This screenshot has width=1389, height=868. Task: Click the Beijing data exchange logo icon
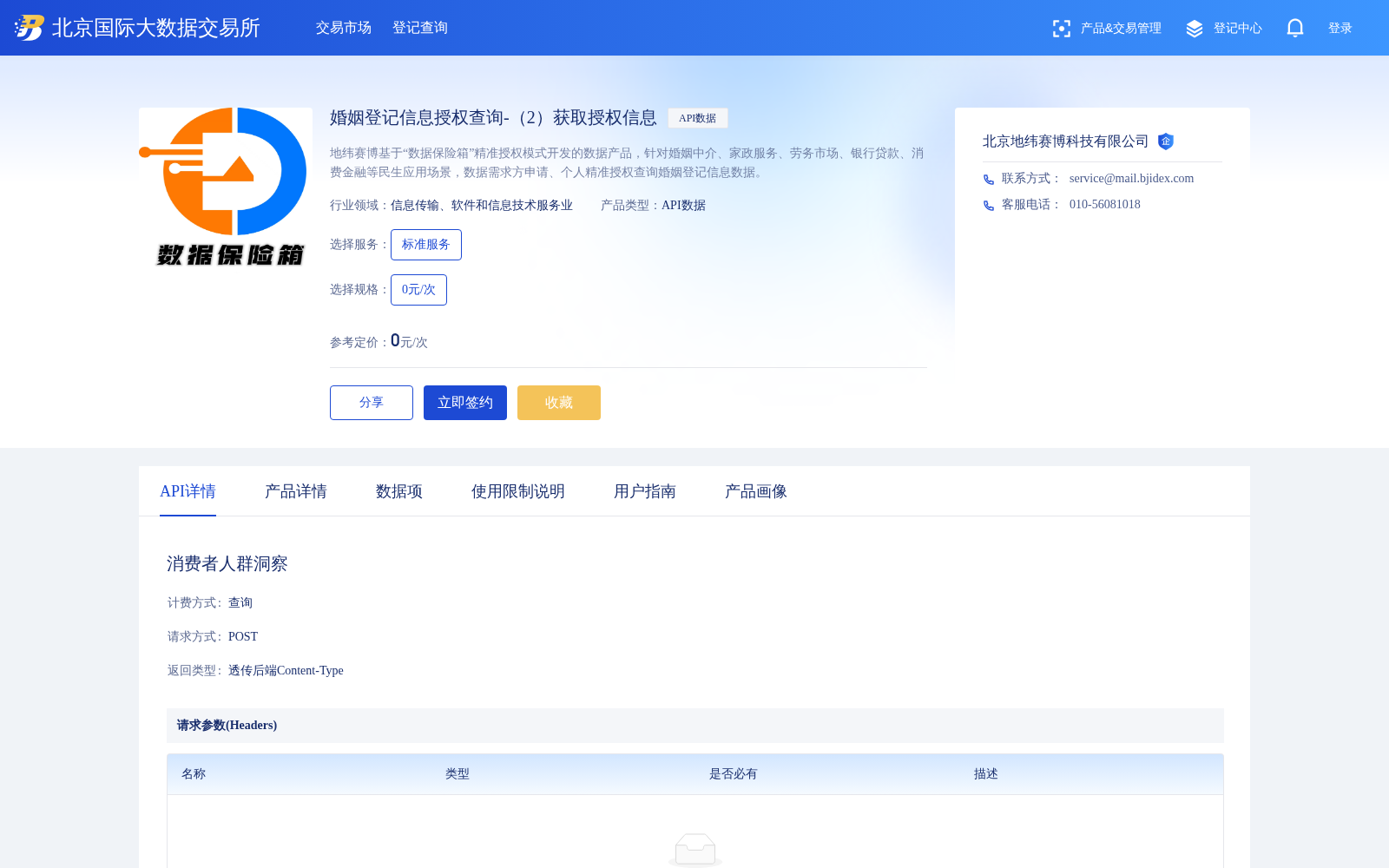30,28
